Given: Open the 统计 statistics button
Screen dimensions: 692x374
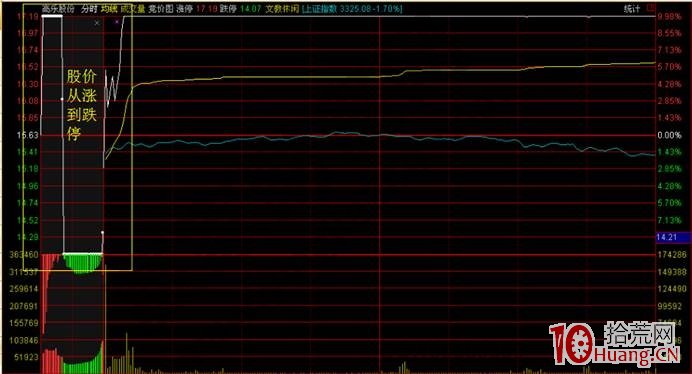Looking at the screenshot, I should [x=632, y=8].
